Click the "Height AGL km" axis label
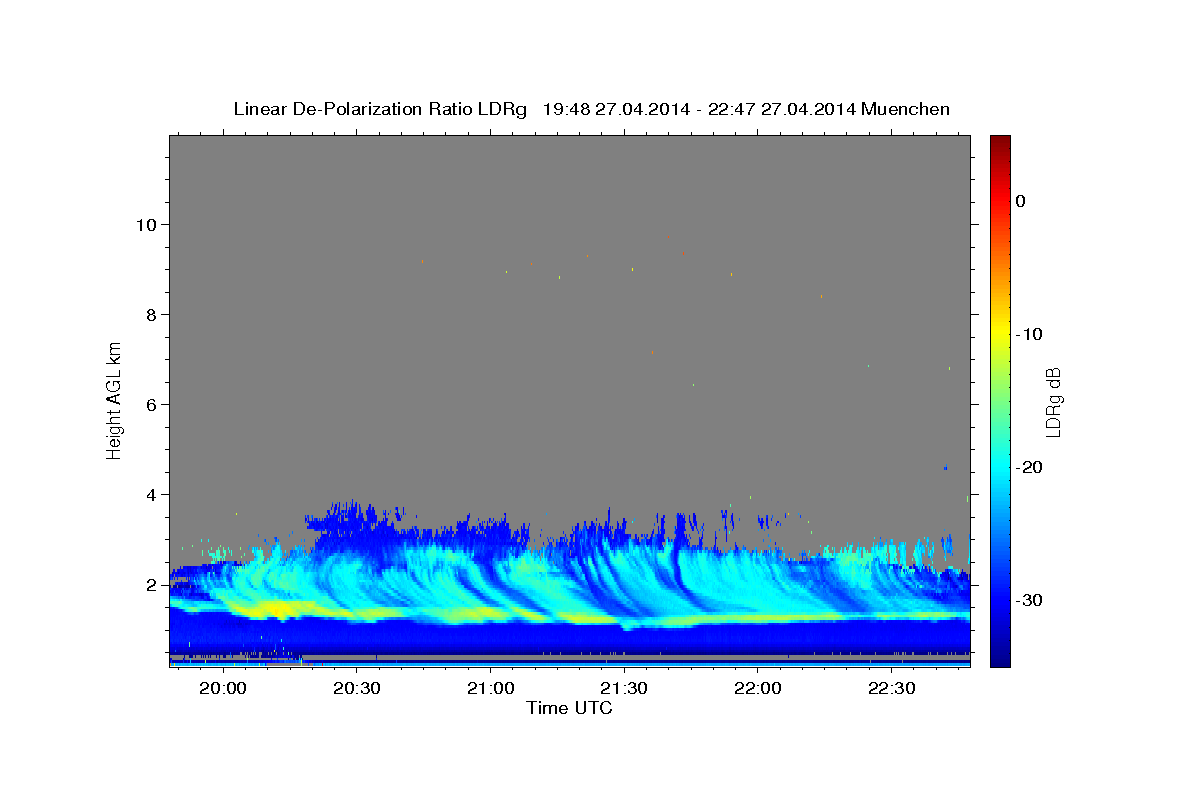This screenshot has height=800, width=1200. [x=114, y=399]
